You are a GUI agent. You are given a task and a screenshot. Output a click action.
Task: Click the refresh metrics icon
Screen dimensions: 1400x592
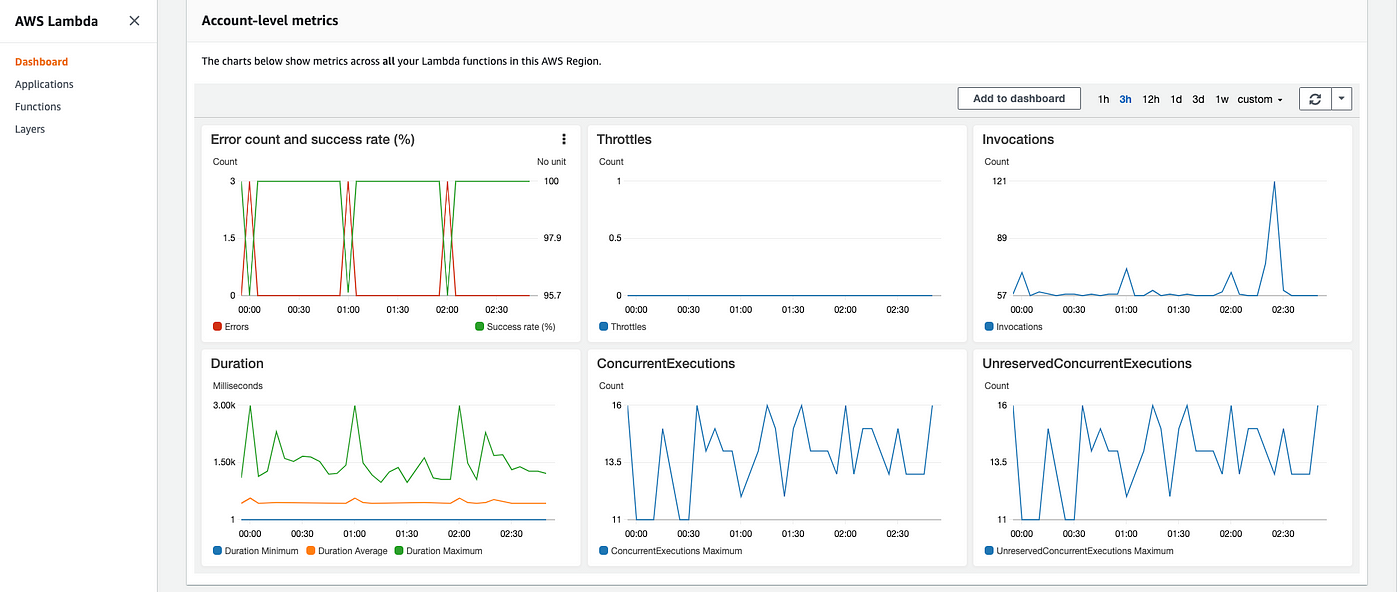pyautogui.click(x=1315, y=99)
